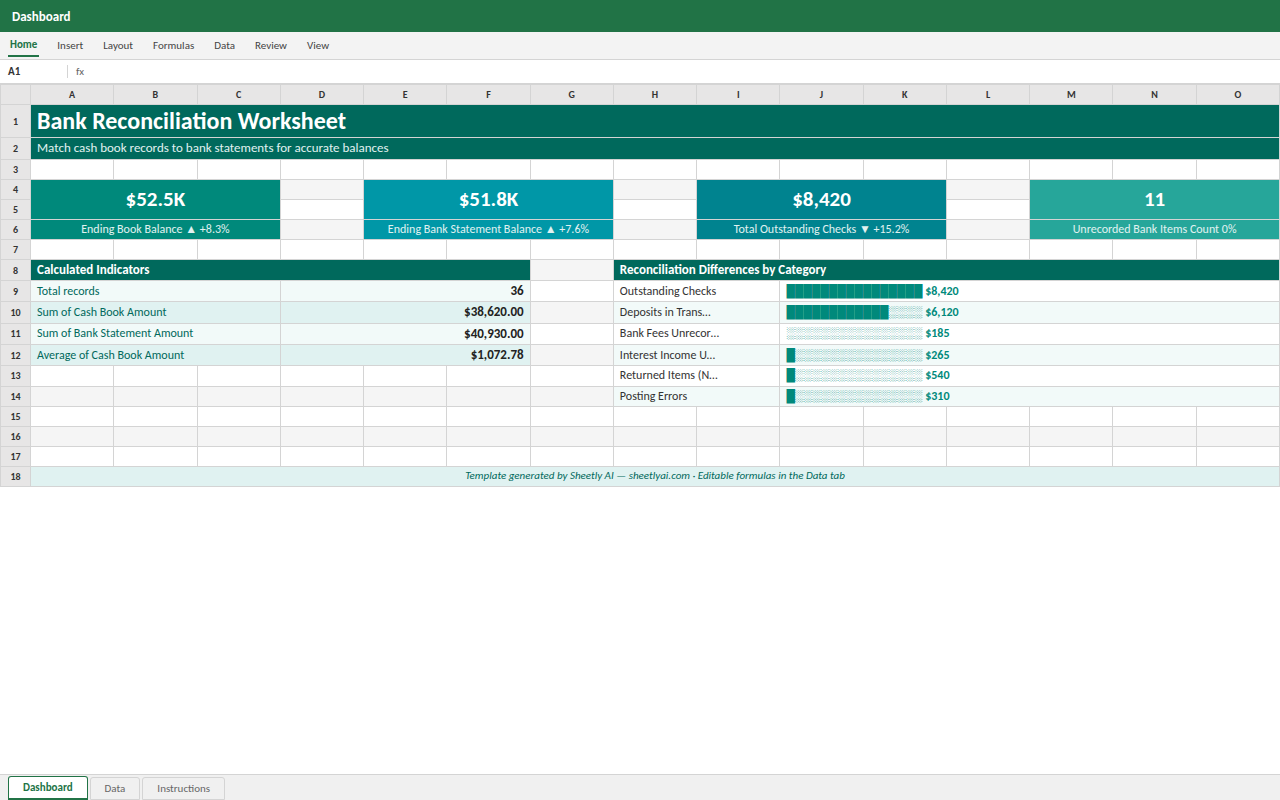Click the bar beside the $185 value
The width and height of the screenshot is (1280, 800).
(x=854, y=333)
